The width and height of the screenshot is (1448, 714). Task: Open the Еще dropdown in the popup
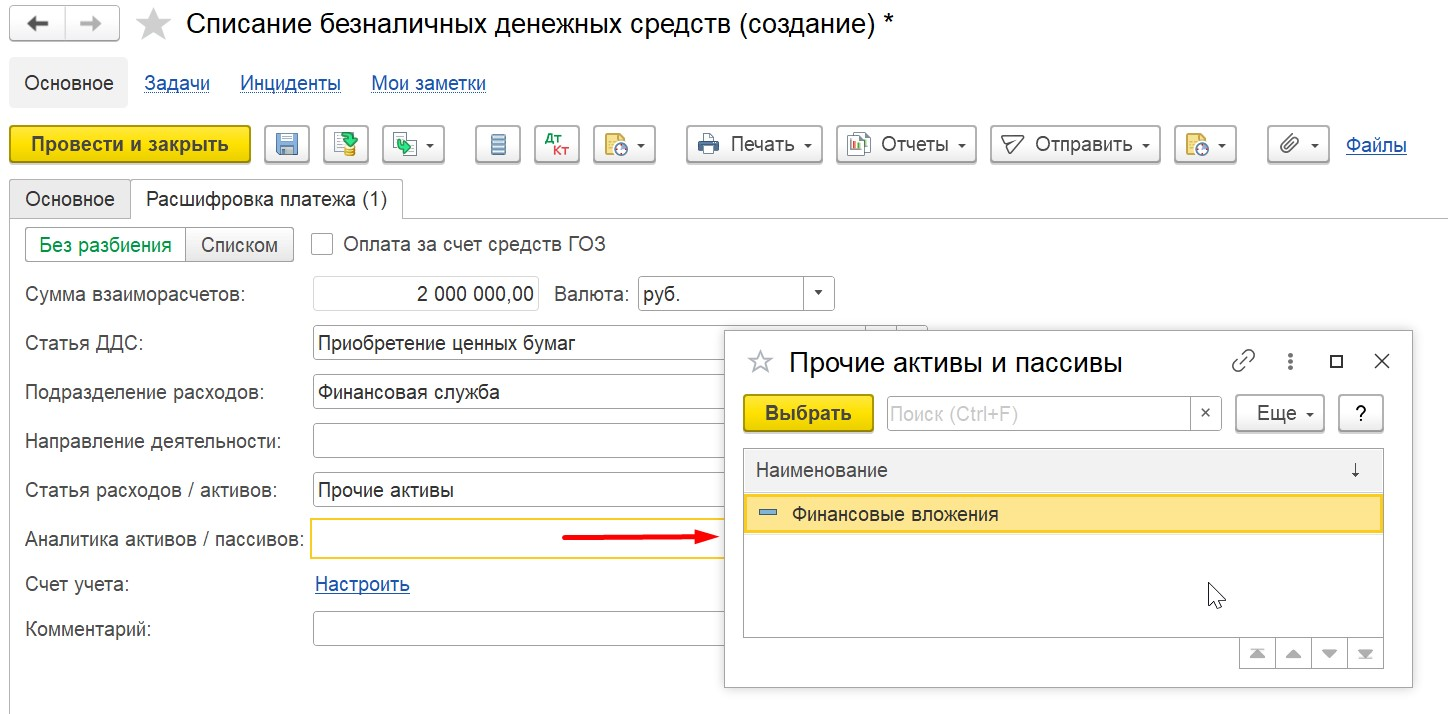1281,413
